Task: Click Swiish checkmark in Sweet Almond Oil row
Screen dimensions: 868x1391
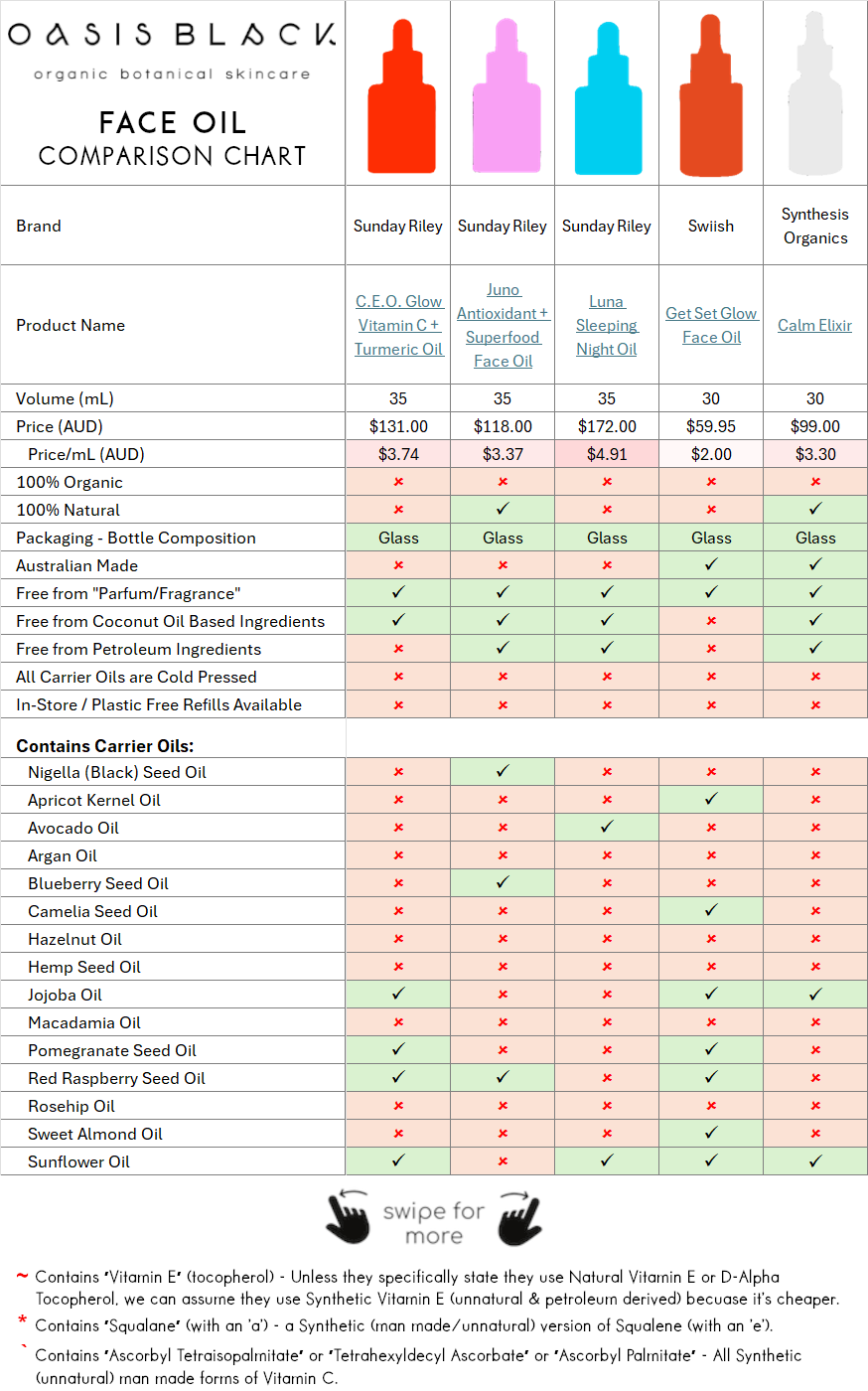Action: (x=711, y=1133)
